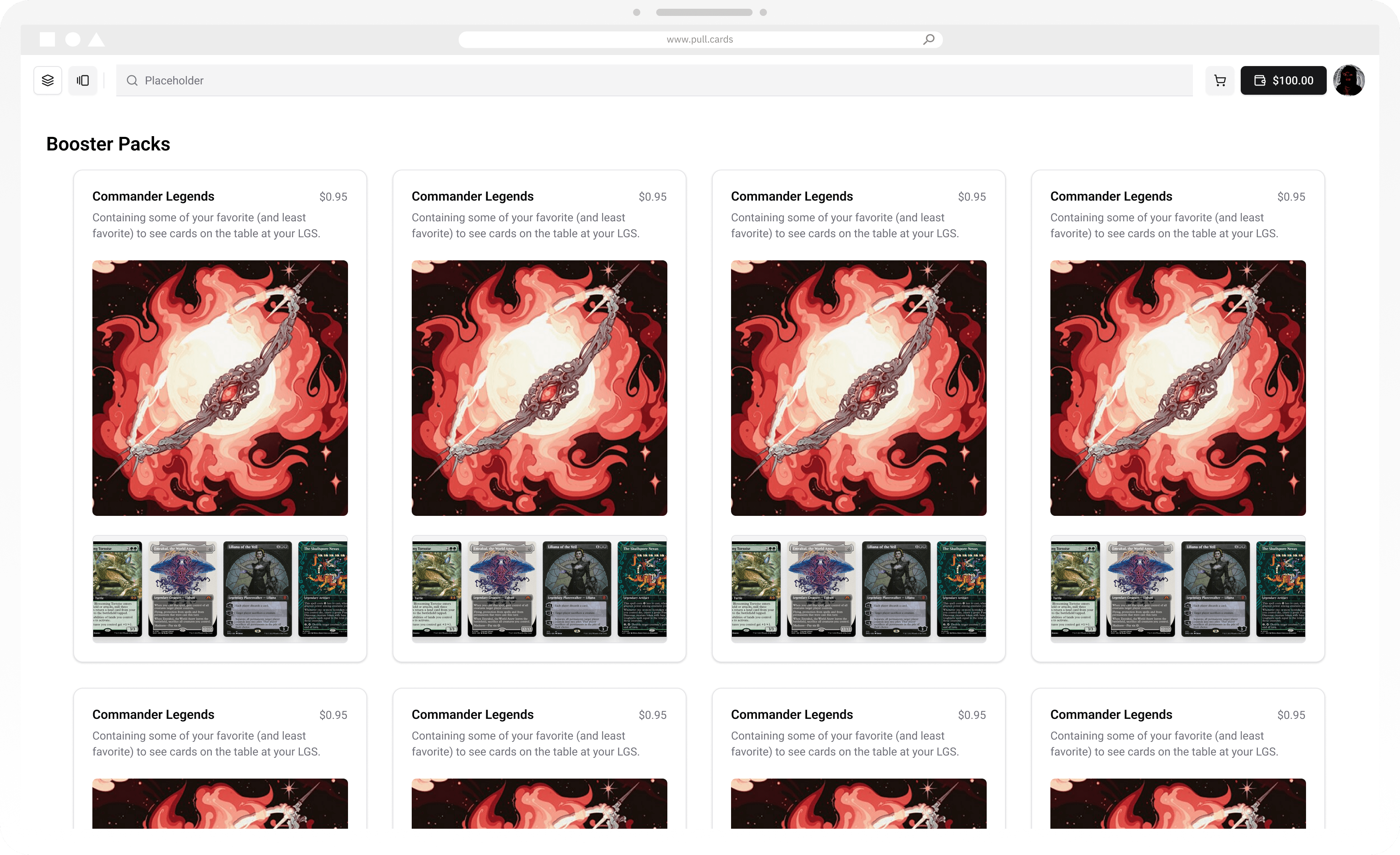Click the square browser window control
1400x855 pixels.
pos(48,39)
